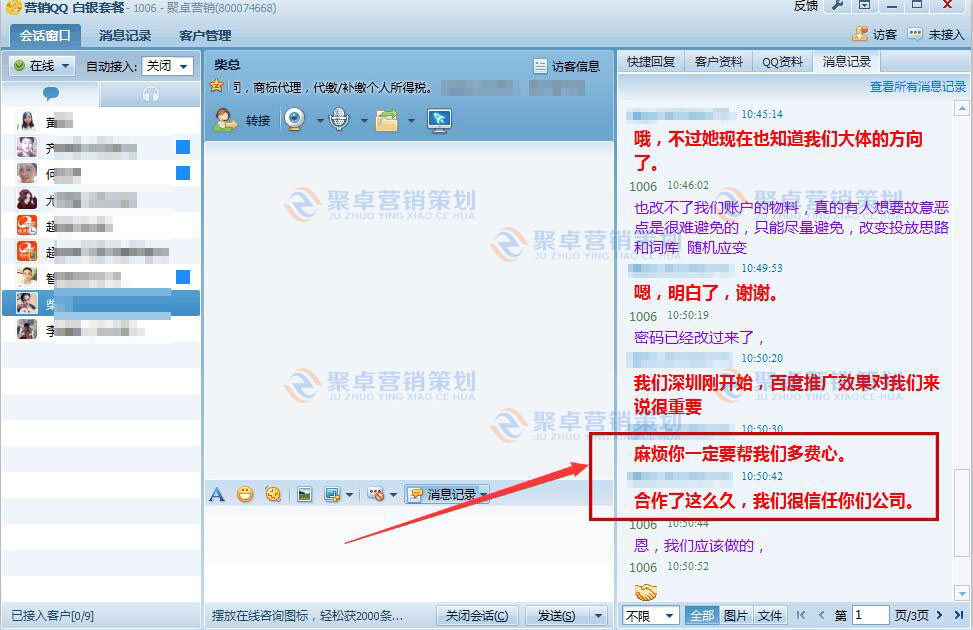The image size is (973, 630).
Task: Expand the file transfer options arrow
Action: pos(411,120)
